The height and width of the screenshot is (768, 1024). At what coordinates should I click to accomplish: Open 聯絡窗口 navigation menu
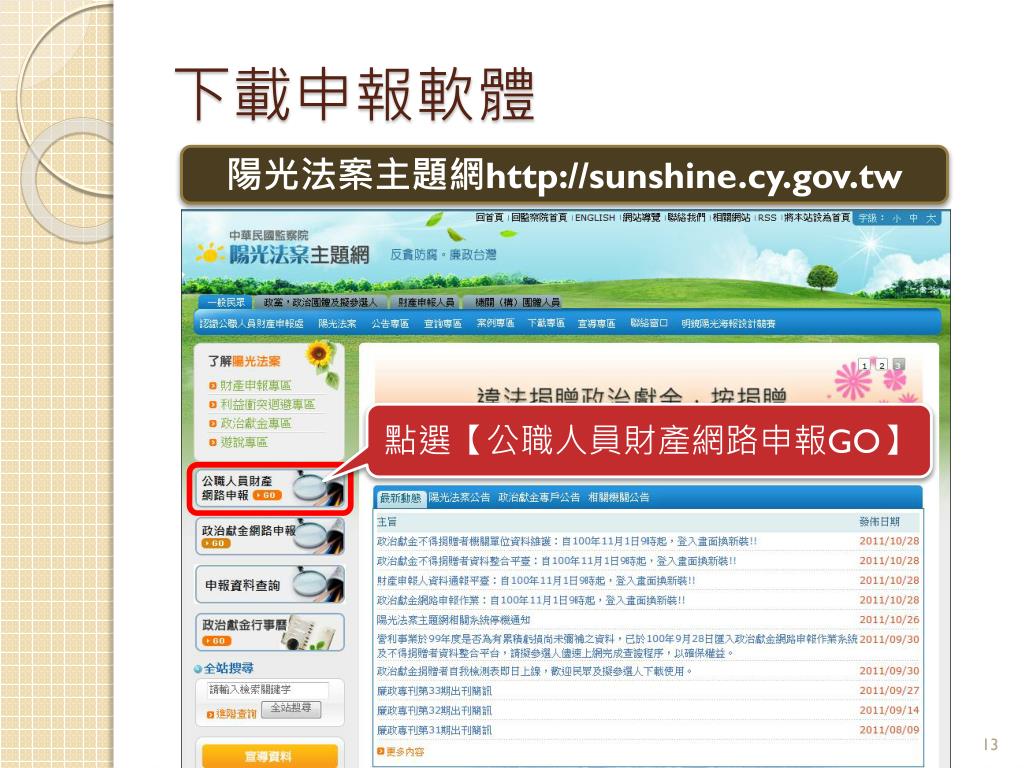point(648,323)
